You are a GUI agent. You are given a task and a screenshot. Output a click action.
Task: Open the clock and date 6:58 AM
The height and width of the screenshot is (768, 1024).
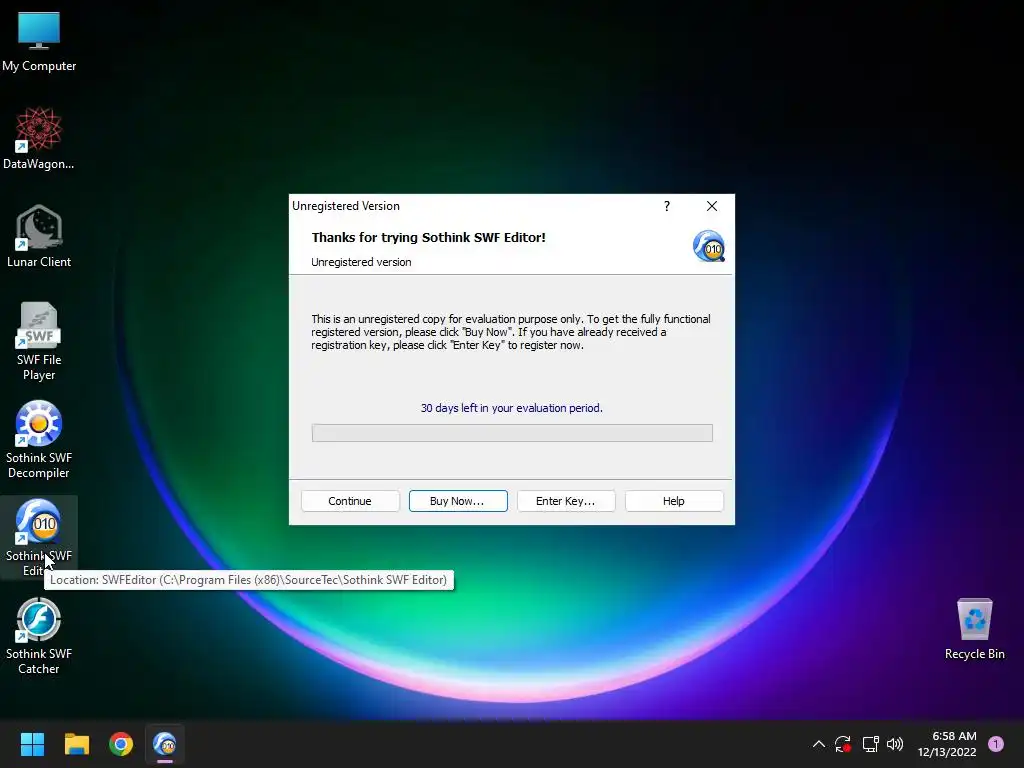947,744
